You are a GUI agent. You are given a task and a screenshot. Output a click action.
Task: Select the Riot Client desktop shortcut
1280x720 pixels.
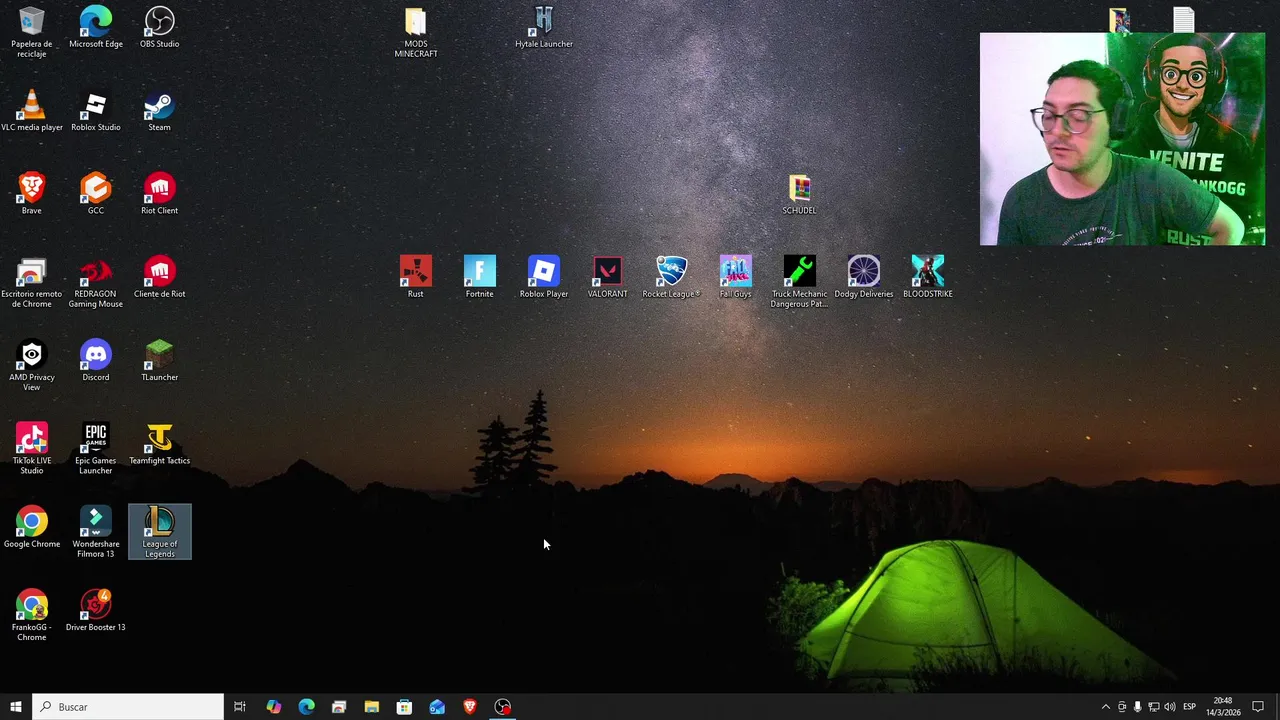tap(160, 194)
